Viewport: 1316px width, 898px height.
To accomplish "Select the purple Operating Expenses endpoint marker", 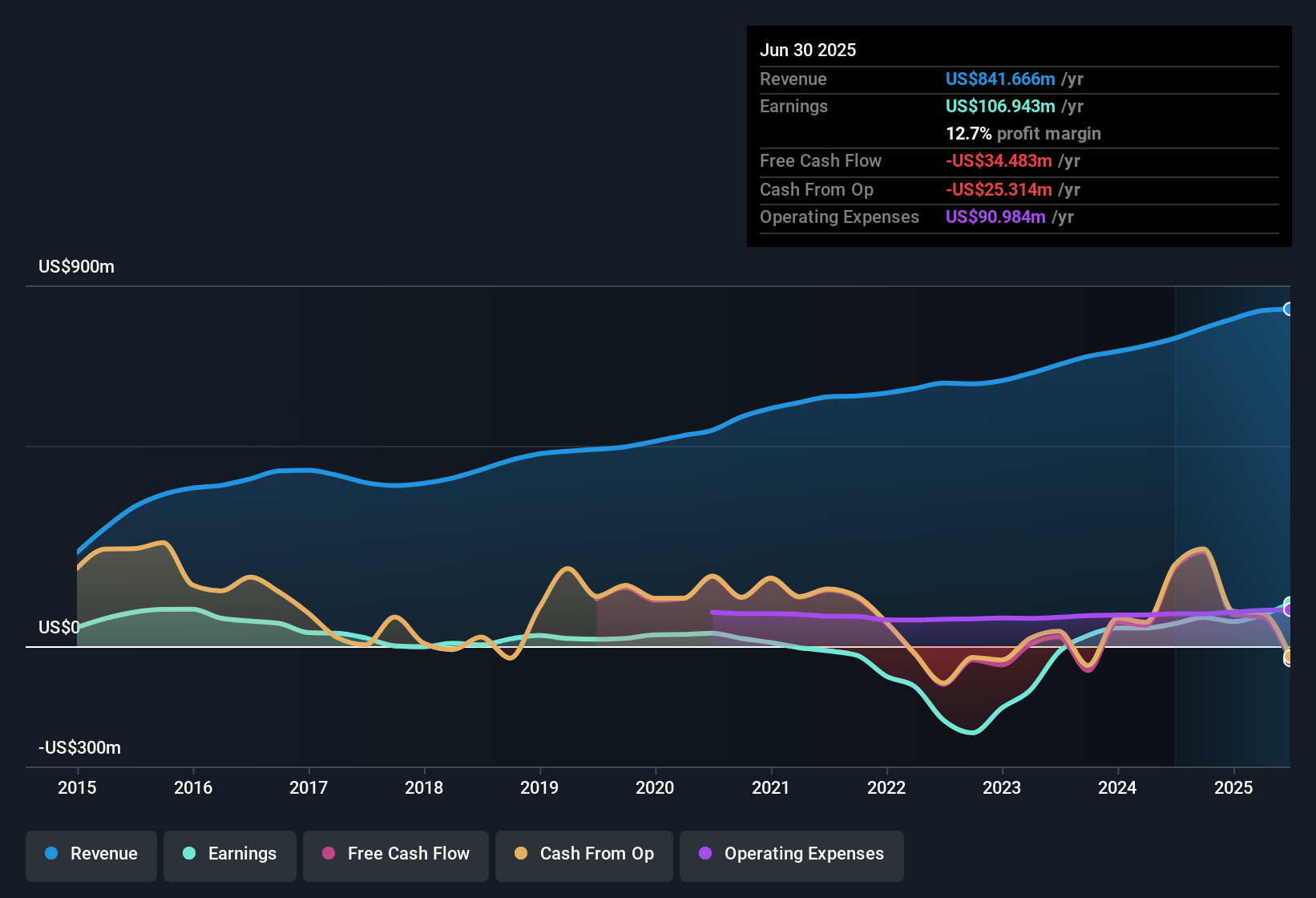I will [1288, 610].
